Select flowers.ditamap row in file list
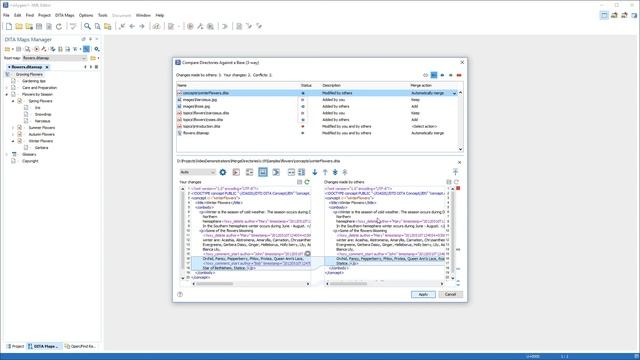Image resolution: width=640 pixels, height=360 pixels. coord(316,133)
